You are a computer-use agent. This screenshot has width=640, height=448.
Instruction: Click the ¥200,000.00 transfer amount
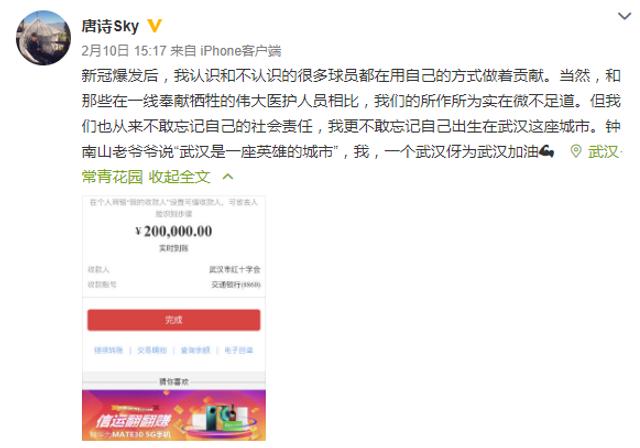(x=174, y=231)
